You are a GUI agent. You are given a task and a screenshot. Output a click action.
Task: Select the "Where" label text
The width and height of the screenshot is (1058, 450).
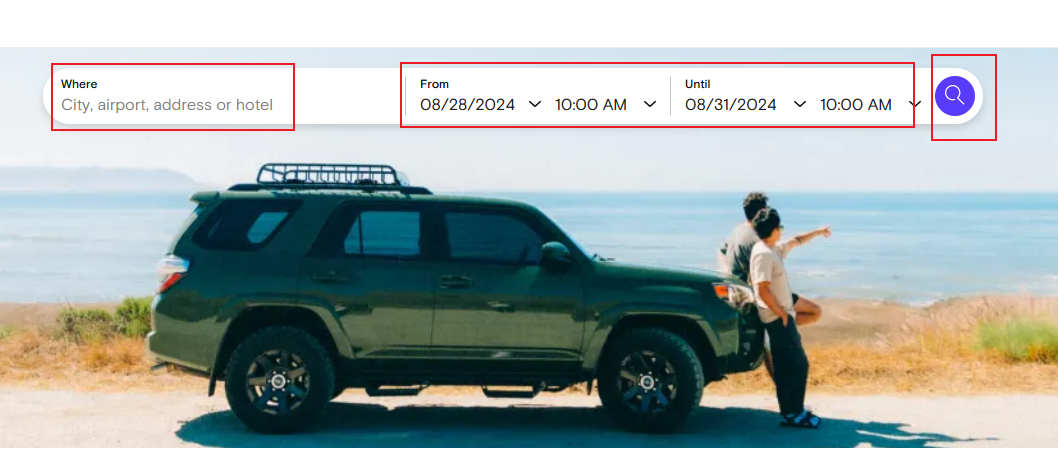[x=79, y=84]
